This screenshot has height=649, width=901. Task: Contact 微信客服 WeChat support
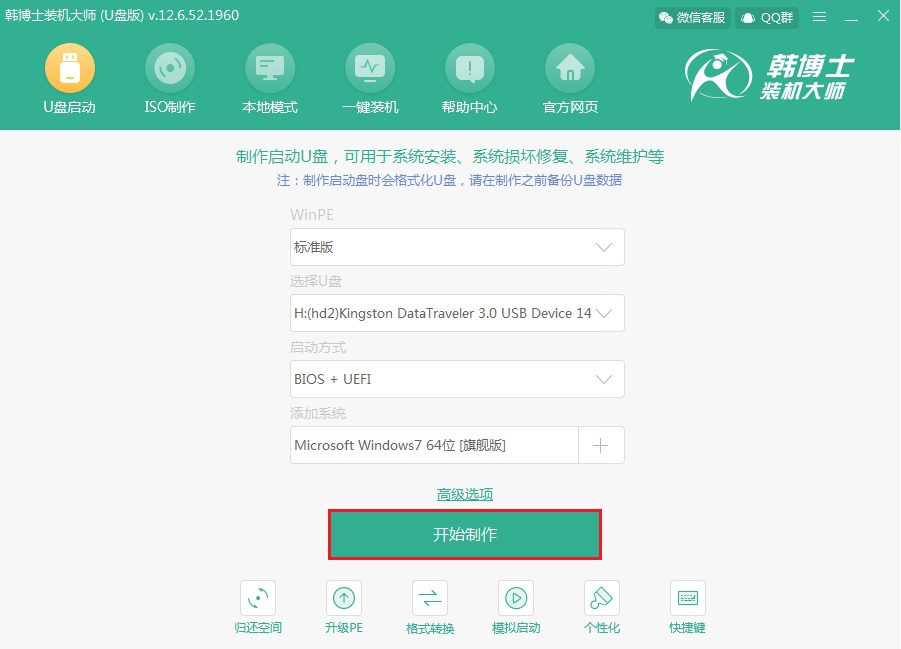(692, 17)
